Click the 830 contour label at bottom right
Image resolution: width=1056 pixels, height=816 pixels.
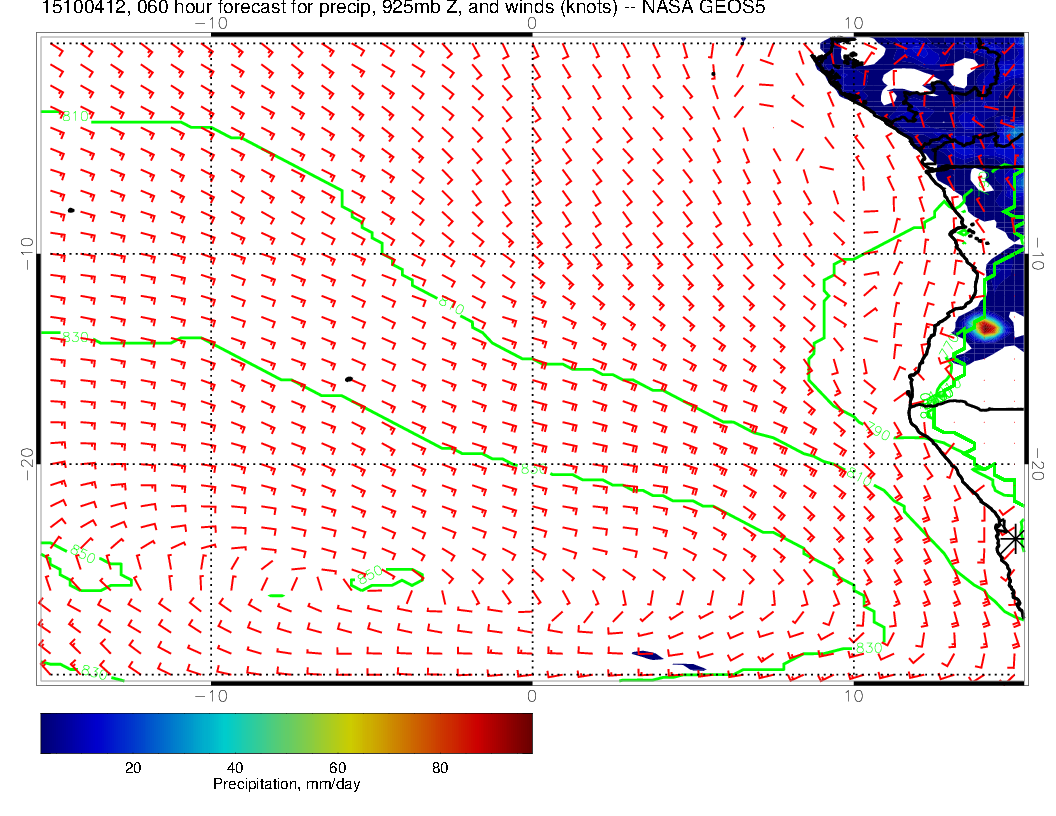click(x=868, y=649)
